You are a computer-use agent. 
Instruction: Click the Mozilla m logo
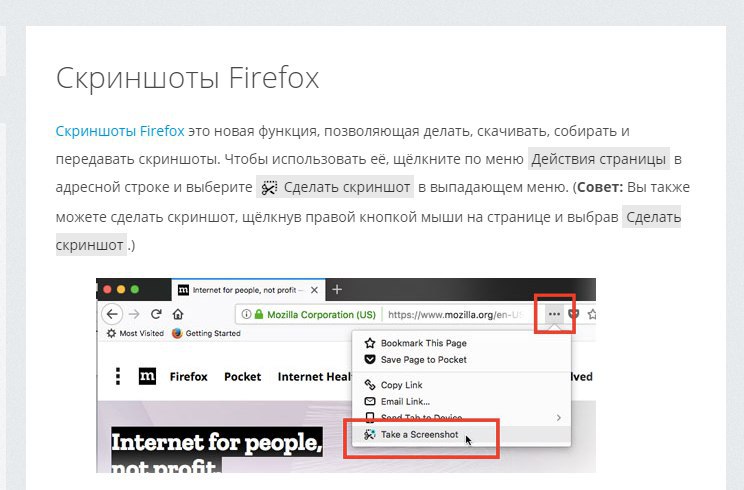click(x=147, y=376)
